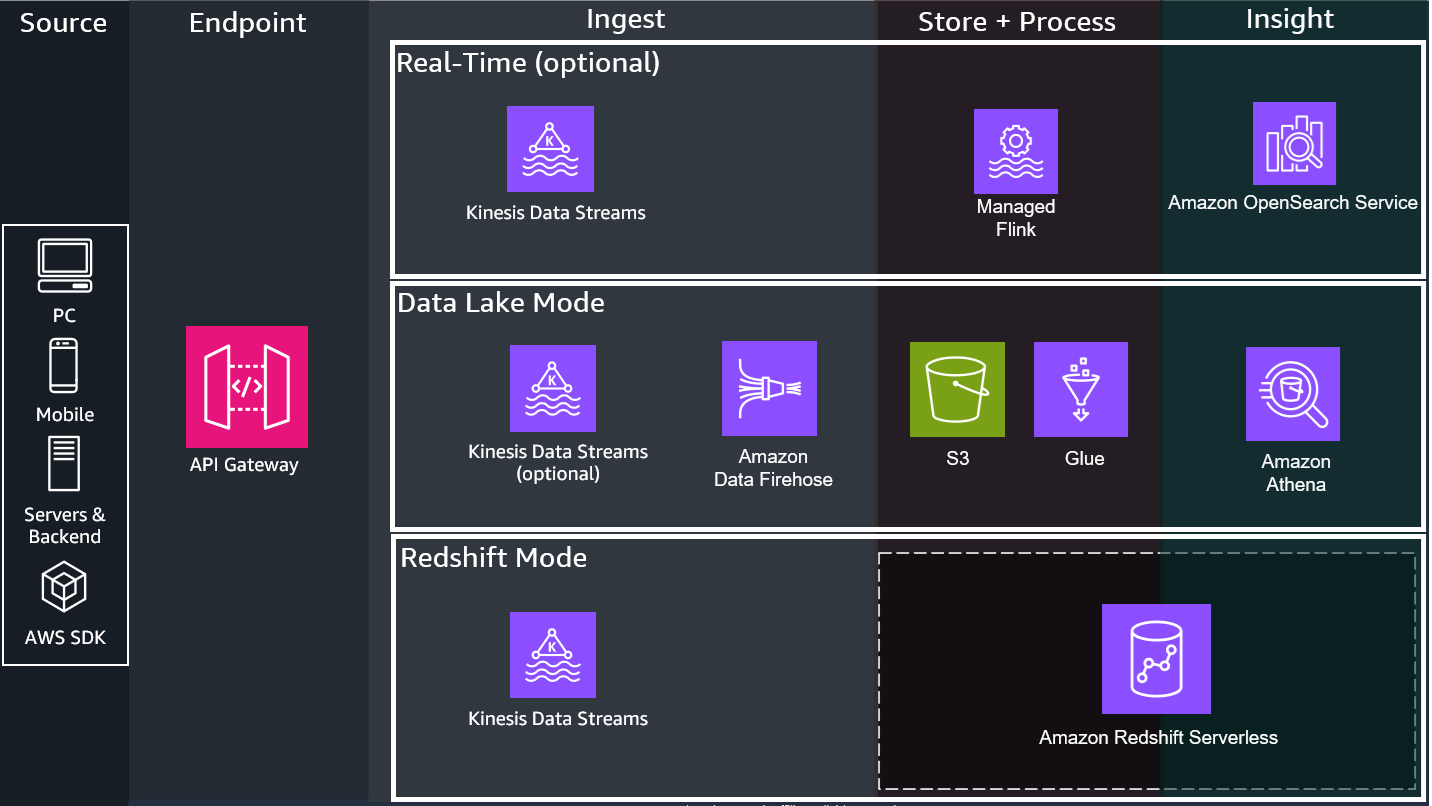
Task: Click the AWS SDK label text
Action: pos(65,637)
